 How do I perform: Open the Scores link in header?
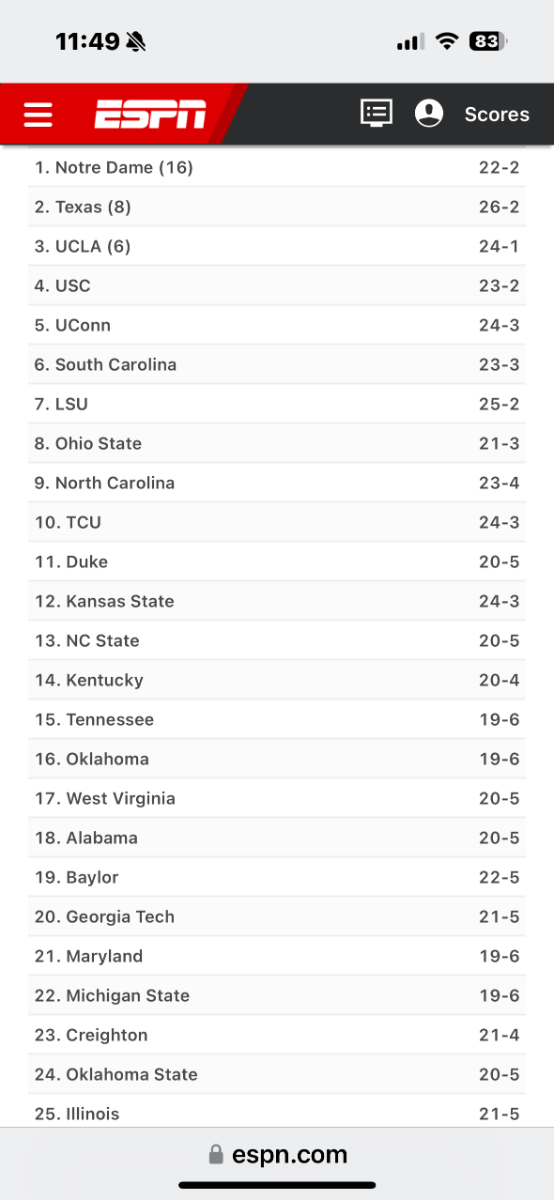point(497,114)
